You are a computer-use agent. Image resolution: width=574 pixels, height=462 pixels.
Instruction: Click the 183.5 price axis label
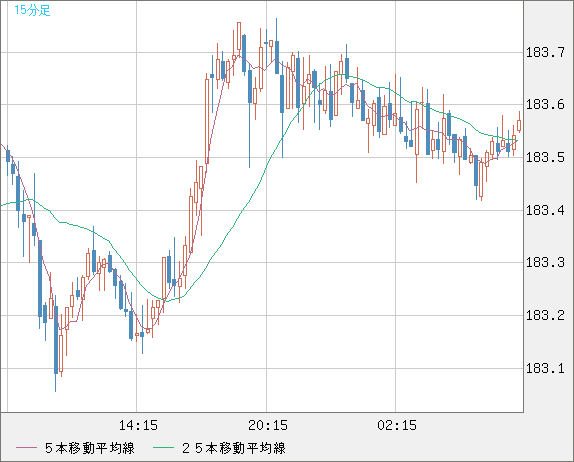(545, 158)
